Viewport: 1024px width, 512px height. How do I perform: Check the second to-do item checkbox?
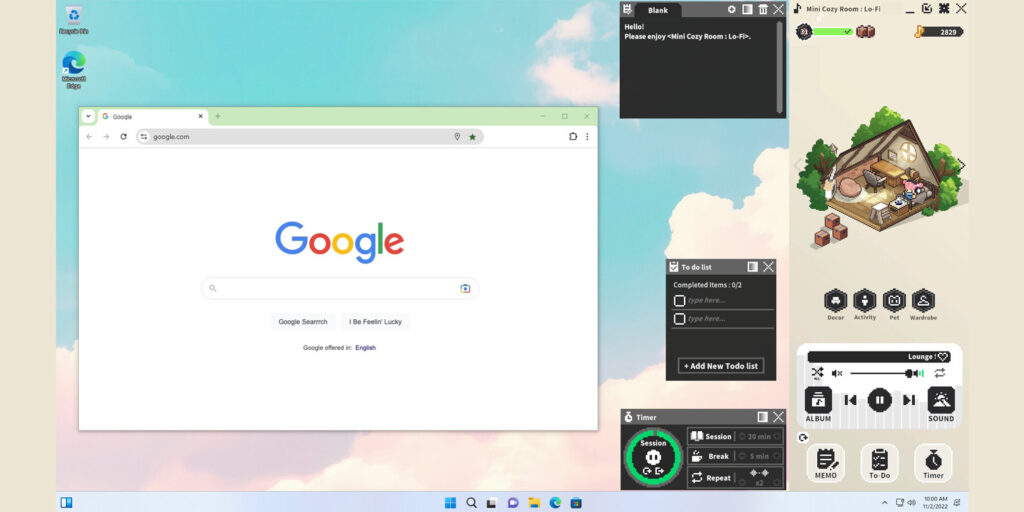(680, 319)
